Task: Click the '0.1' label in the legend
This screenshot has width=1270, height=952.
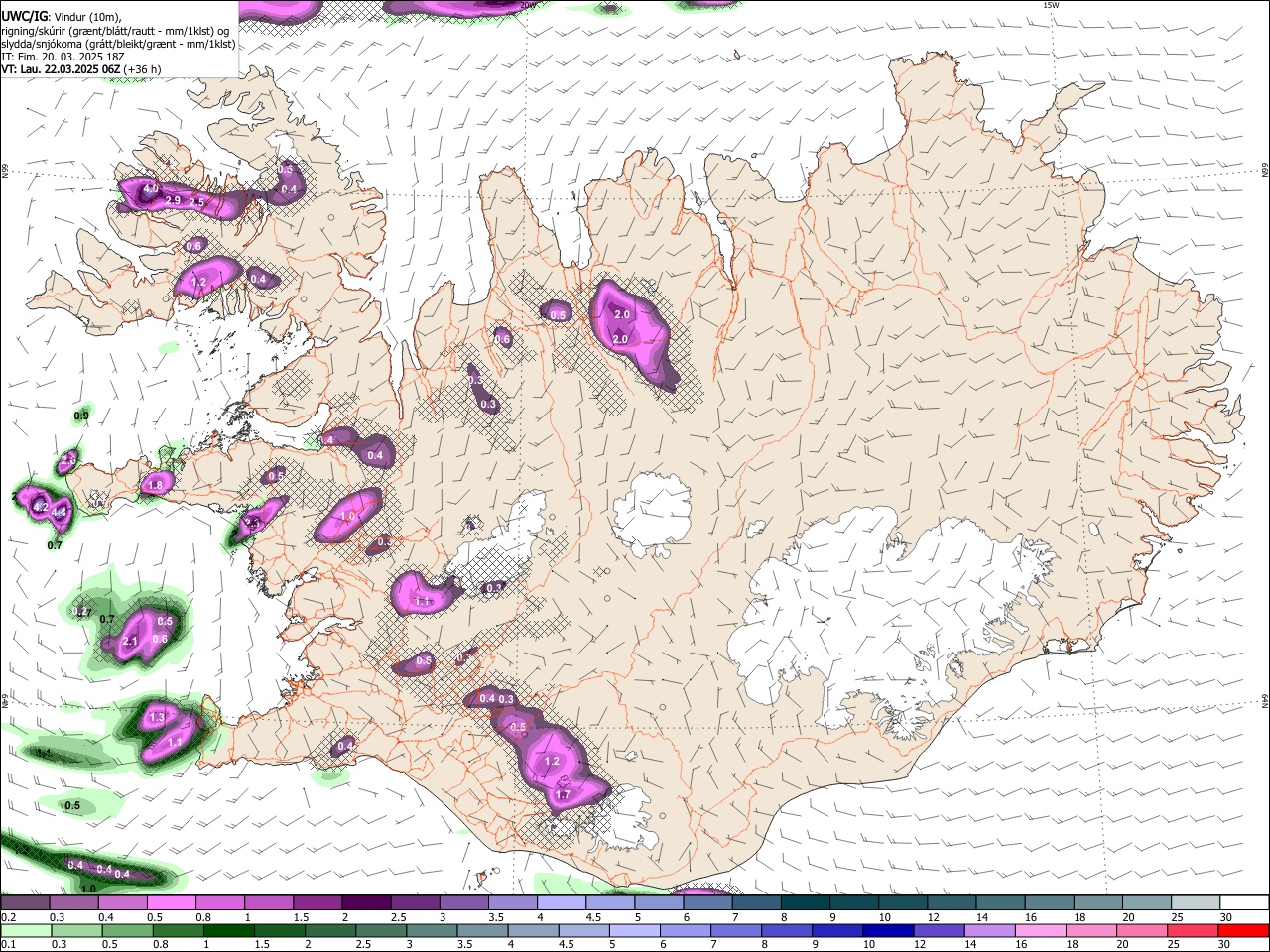Action: point(9,944)
